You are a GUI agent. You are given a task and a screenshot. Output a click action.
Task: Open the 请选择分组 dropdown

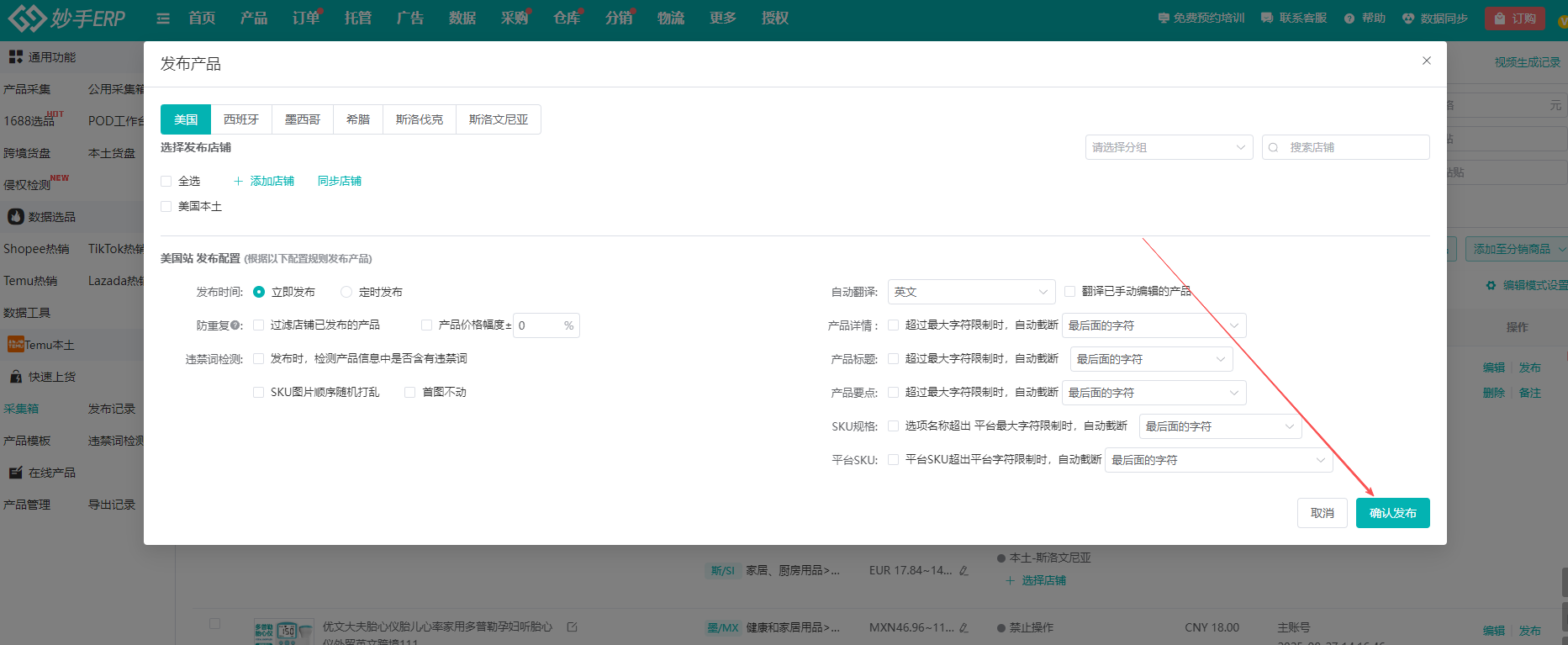pyautogui.click(x=1169, y=147)
